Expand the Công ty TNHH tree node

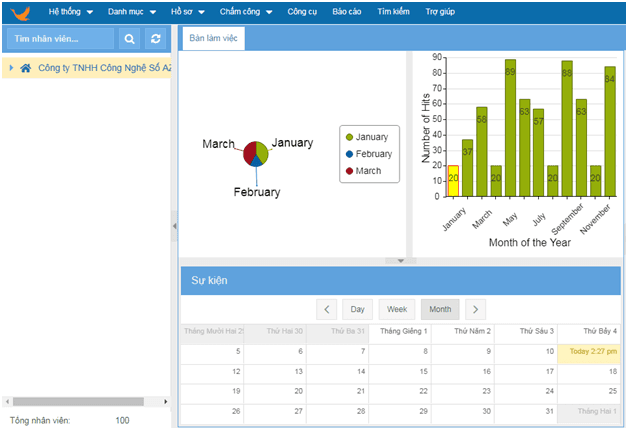(x=11, y=68)
